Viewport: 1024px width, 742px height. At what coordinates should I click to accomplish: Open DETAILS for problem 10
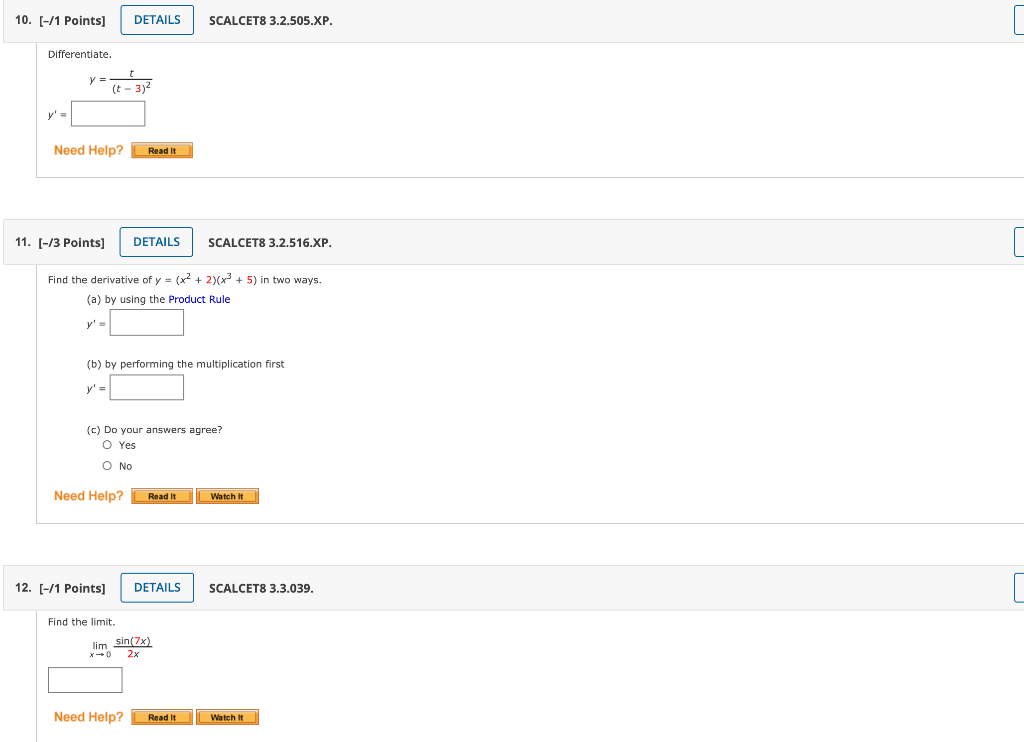click(156, 18)
